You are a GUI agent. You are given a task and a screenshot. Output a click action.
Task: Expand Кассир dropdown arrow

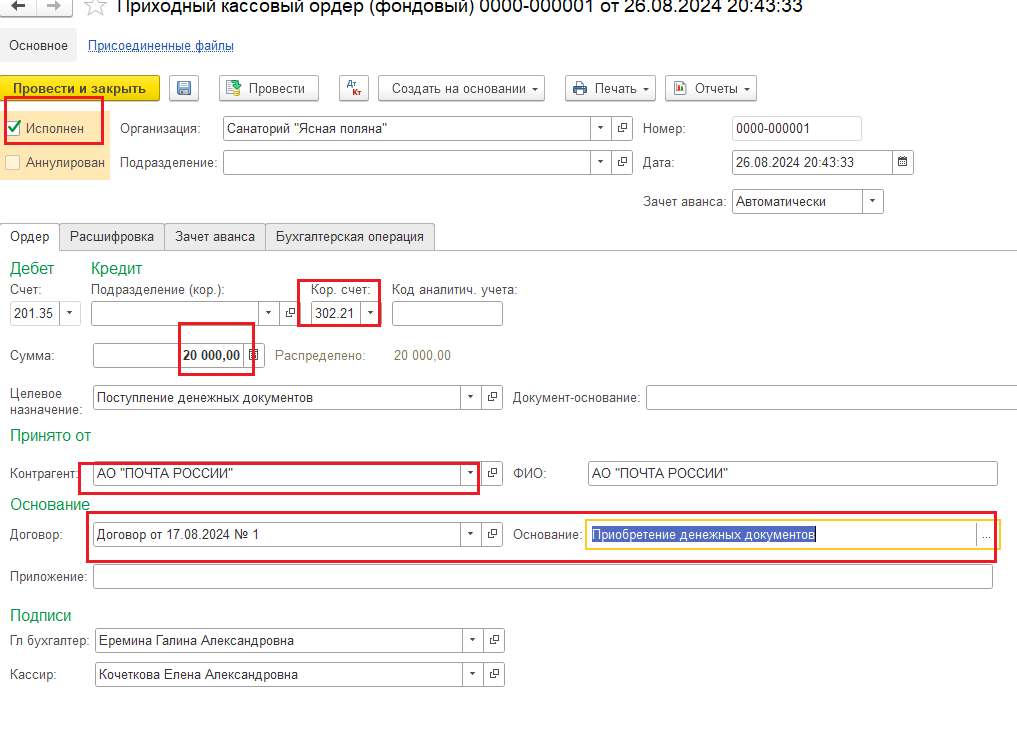click(473, 674)
